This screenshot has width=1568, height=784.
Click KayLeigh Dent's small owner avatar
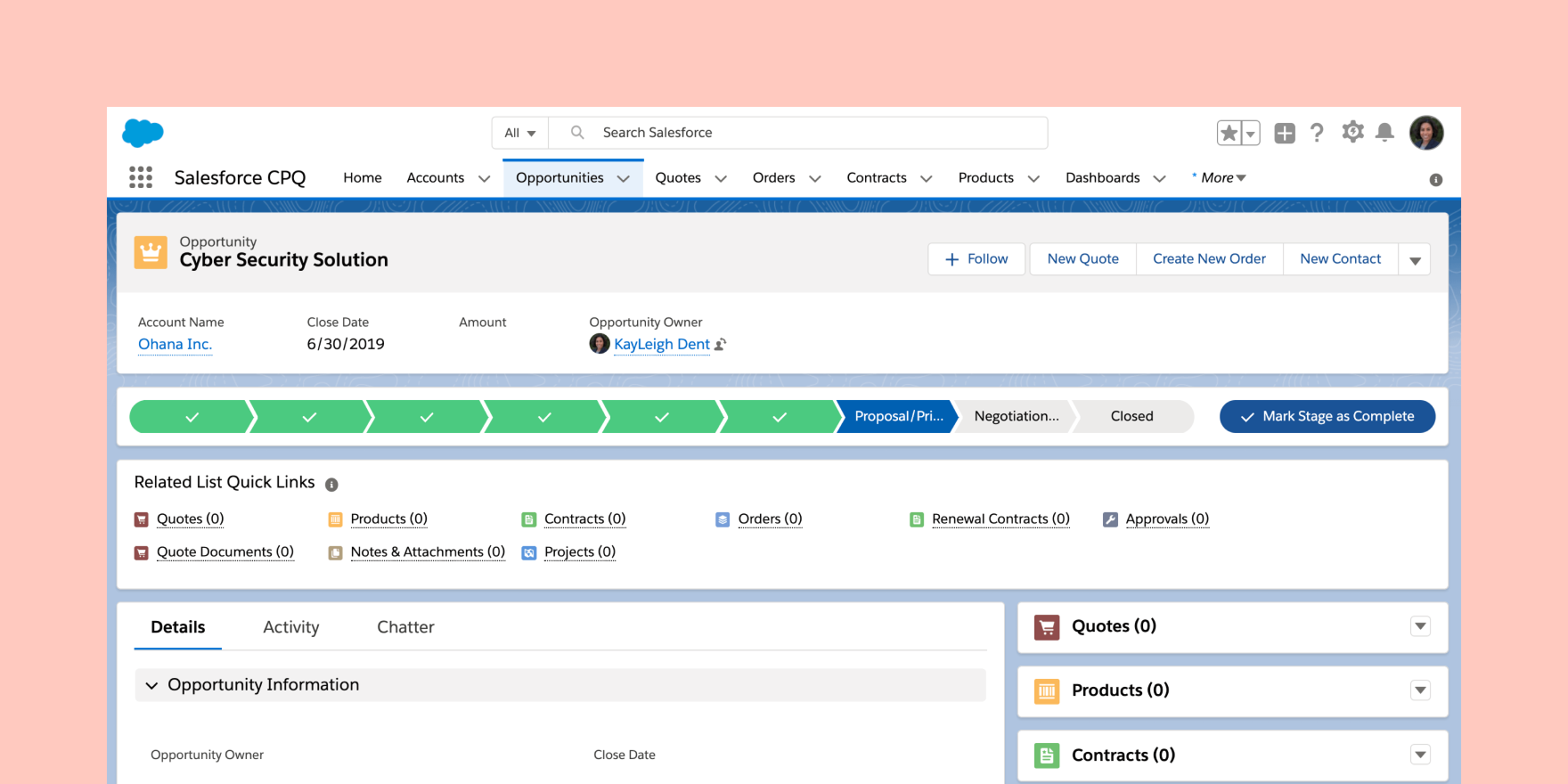point(600,343)
